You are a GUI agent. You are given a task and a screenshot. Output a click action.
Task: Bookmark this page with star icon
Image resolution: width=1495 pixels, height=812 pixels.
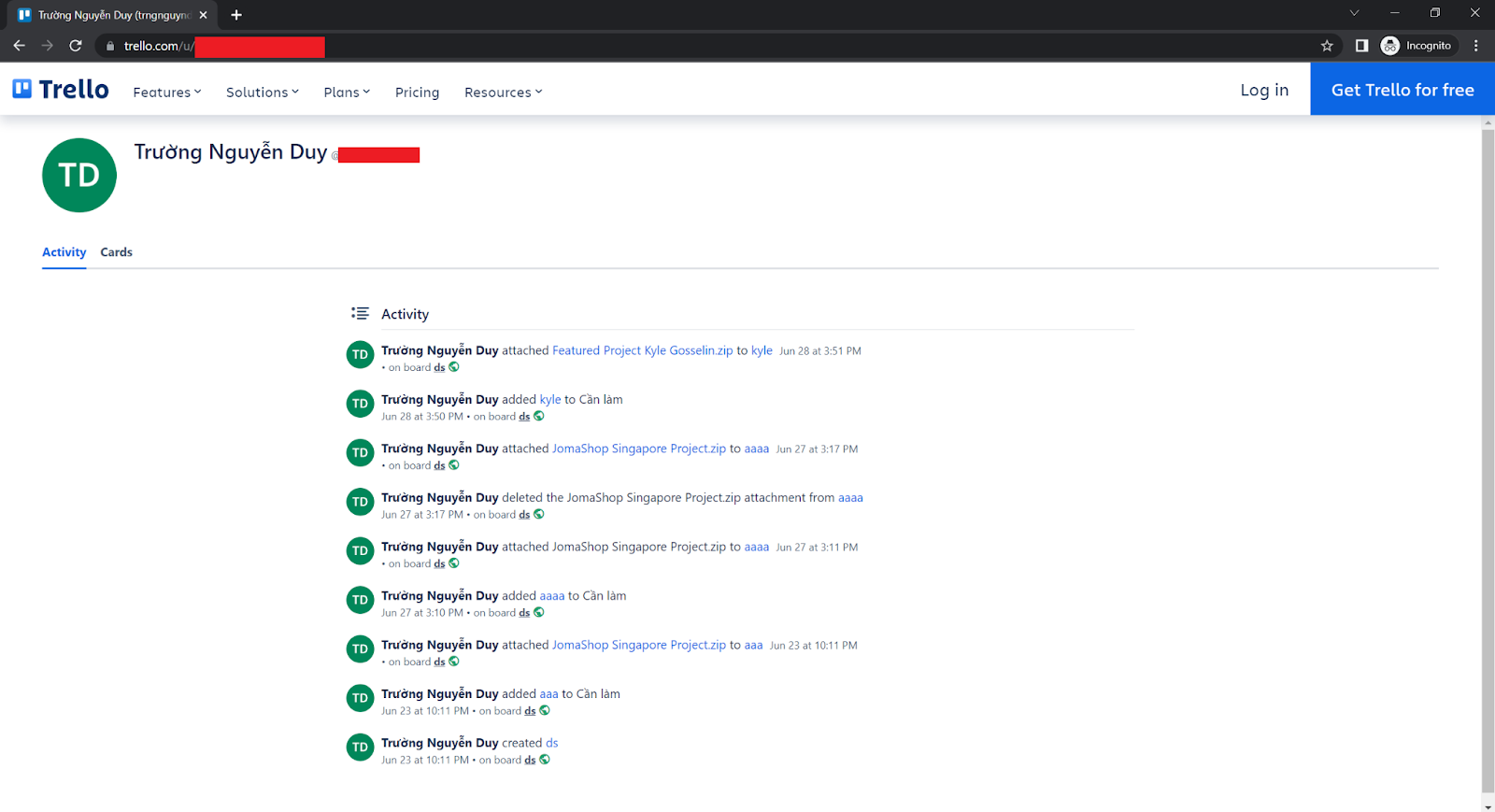click(1327, 46)
